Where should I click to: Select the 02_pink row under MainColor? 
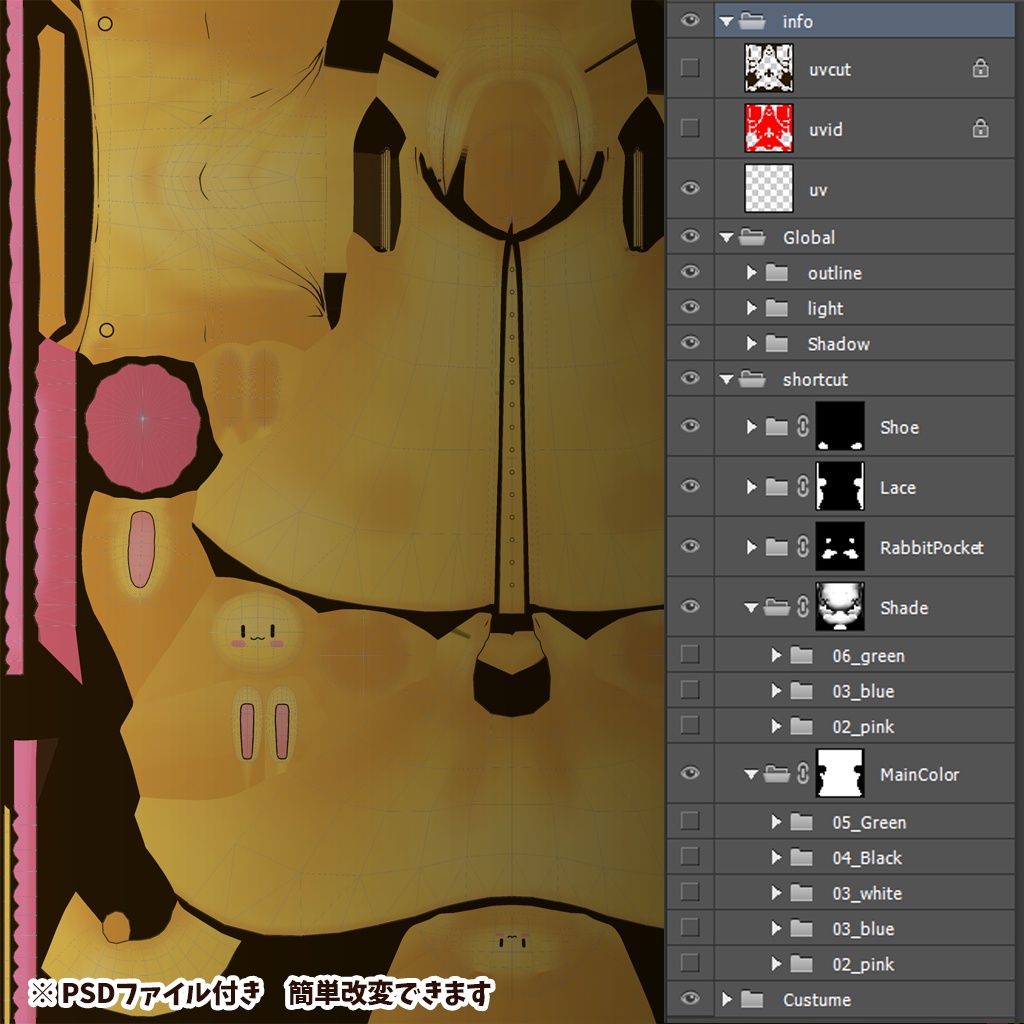(x=863, y=963)
